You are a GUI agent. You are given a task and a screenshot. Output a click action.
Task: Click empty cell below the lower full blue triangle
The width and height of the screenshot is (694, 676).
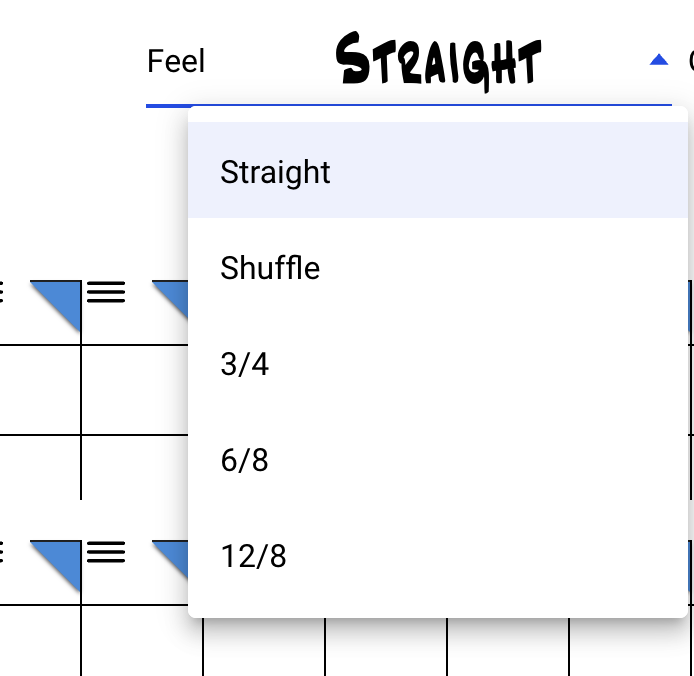40,640
